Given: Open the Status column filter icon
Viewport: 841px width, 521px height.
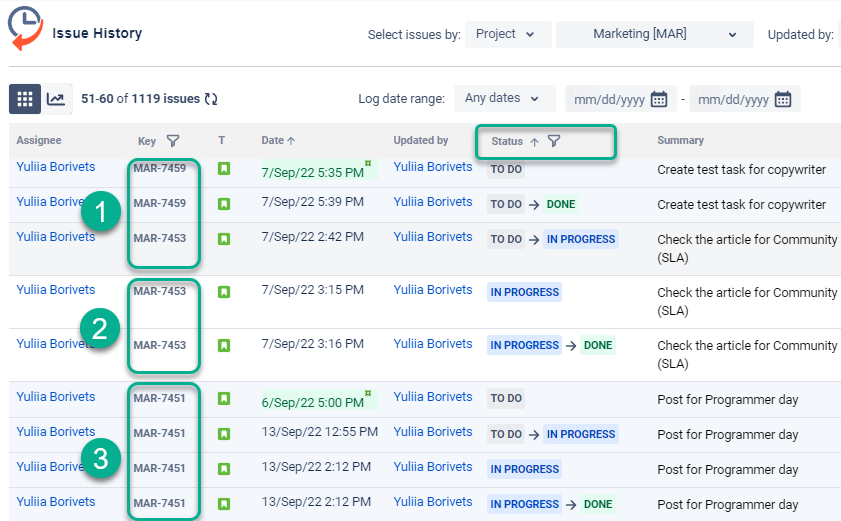Looking at the screenshot, I should pos(554,141).
